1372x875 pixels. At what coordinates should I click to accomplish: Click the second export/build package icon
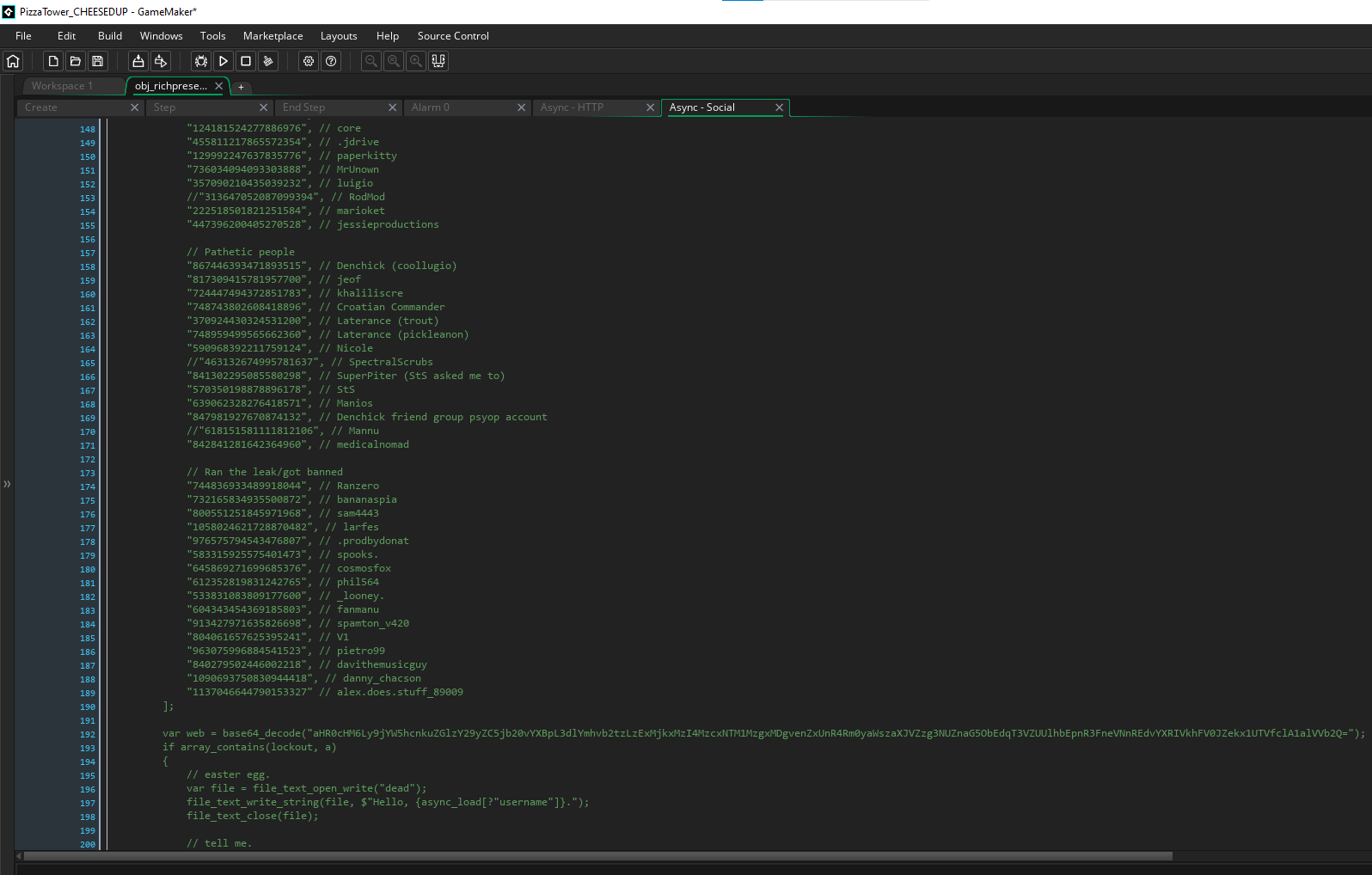(x=161, y=61)
